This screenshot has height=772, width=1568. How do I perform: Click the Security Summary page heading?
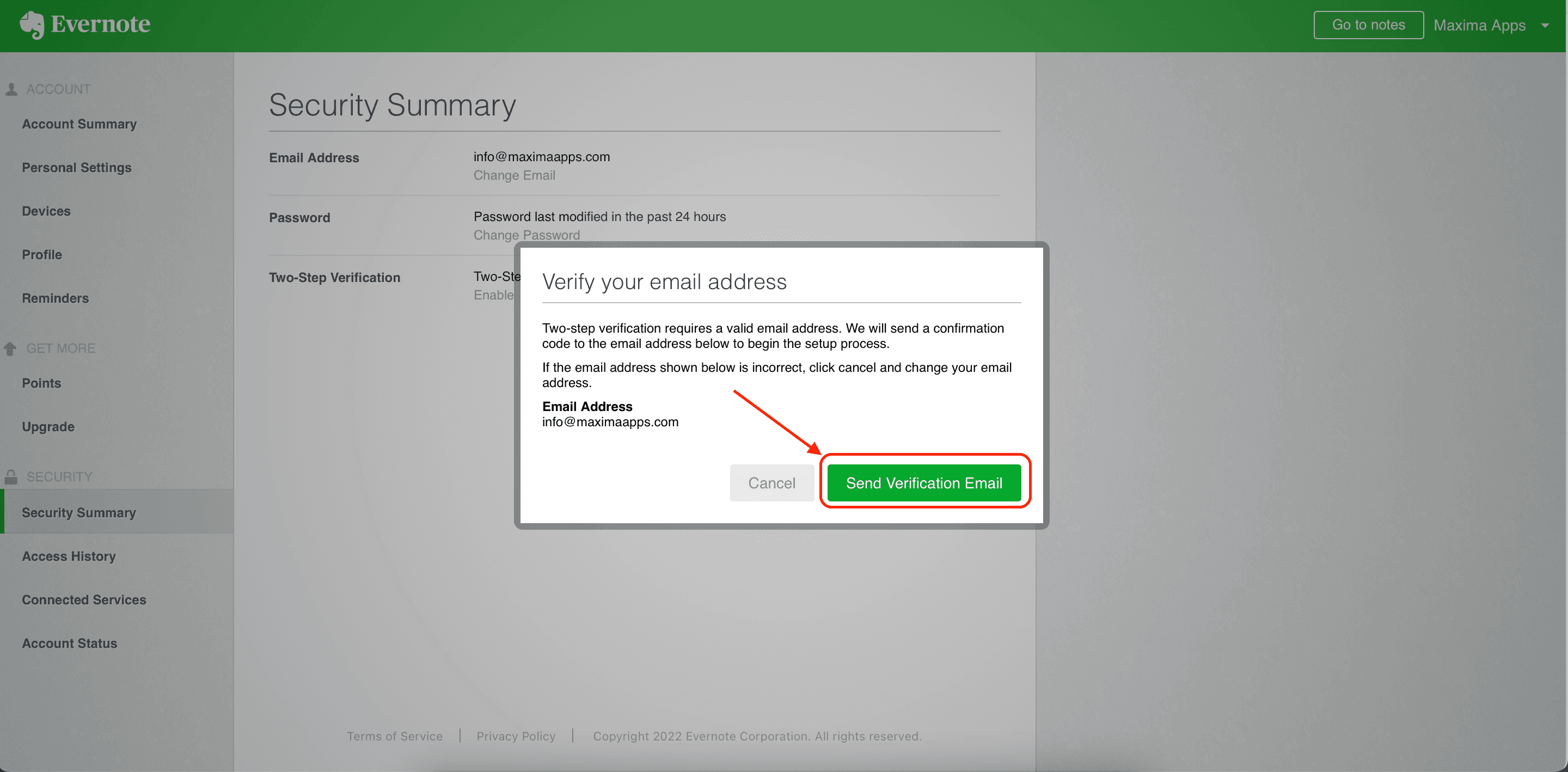point(392,105)
